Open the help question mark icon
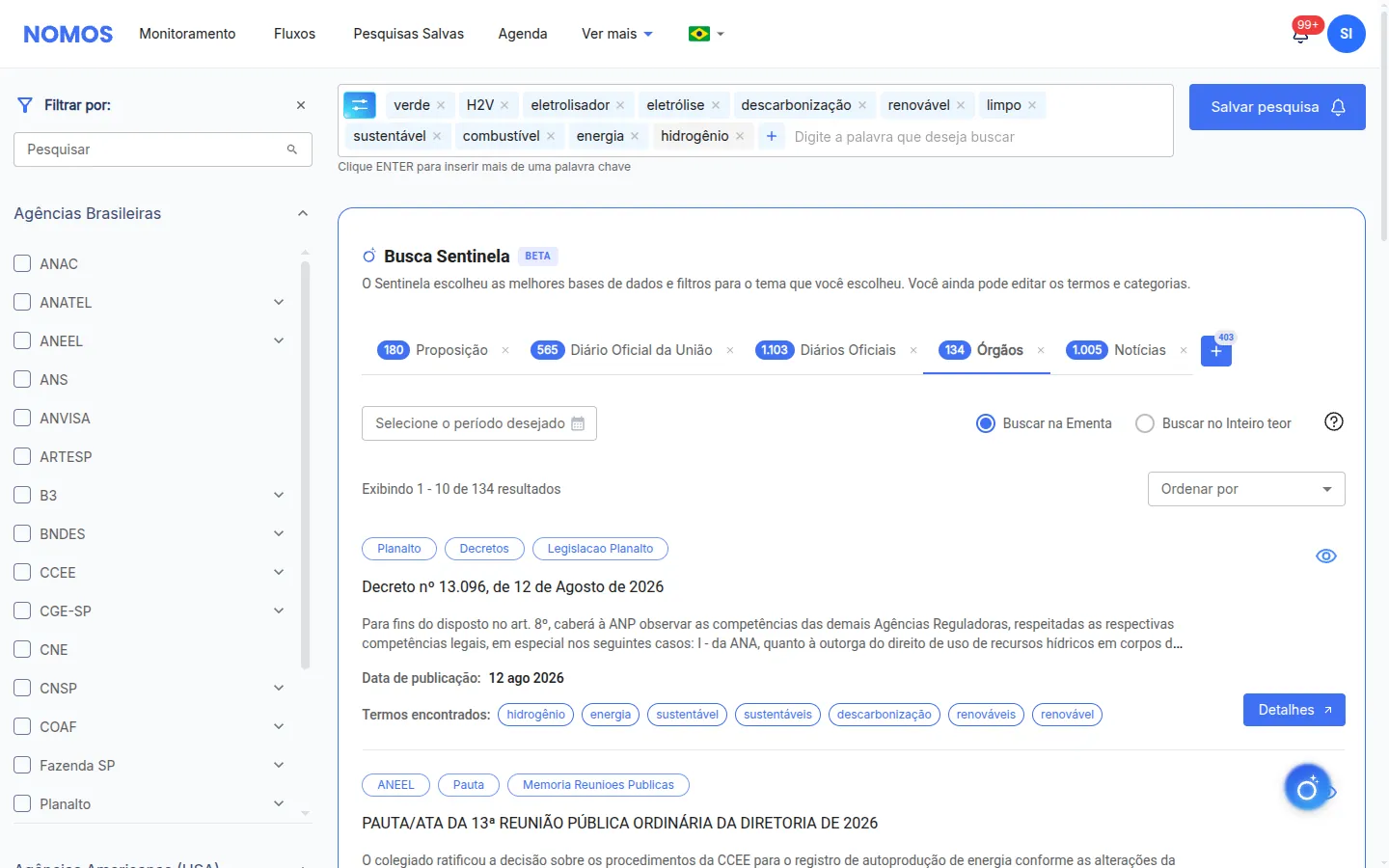1389x868 pixels. (1334, 421)
